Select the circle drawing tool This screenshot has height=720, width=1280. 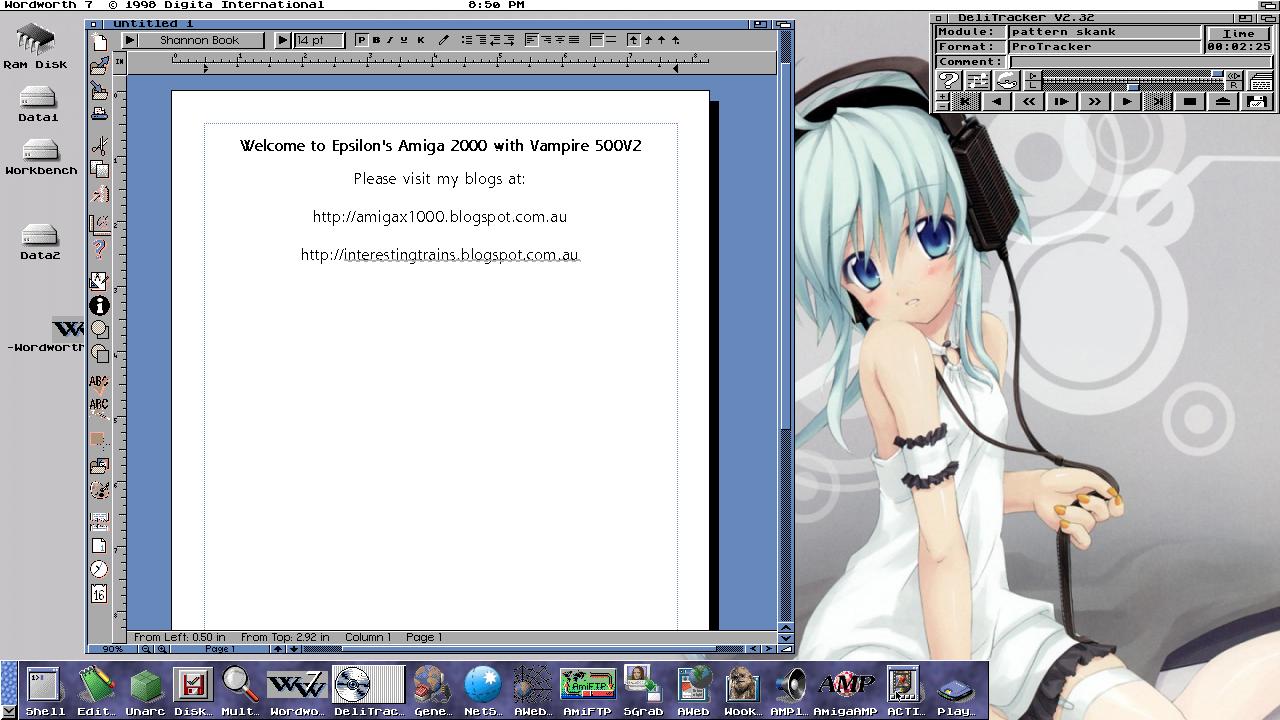pyautogui.click(x=99, y=329)
